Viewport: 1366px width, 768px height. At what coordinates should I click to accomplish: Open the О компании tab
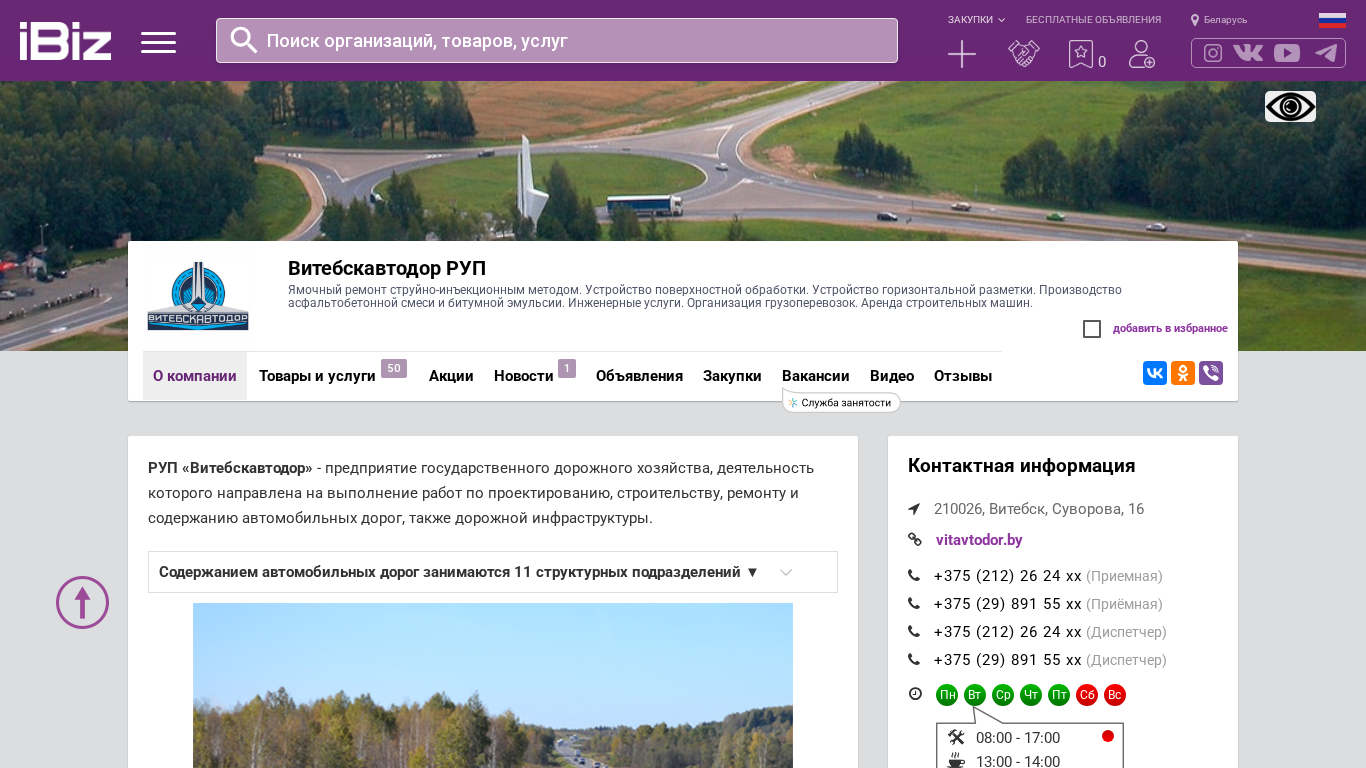tap(195, 376)
